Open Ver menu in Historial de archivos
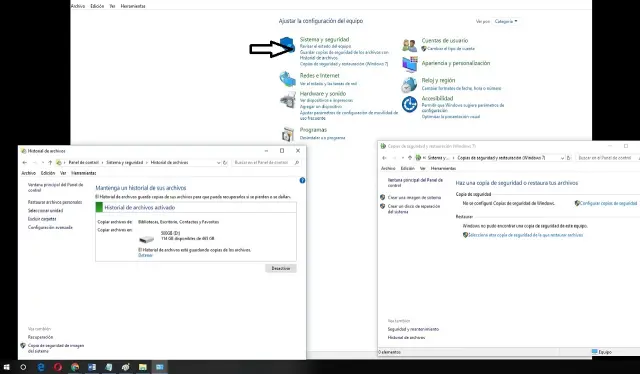Screen dimensions: 640x374 pos(63,173)
